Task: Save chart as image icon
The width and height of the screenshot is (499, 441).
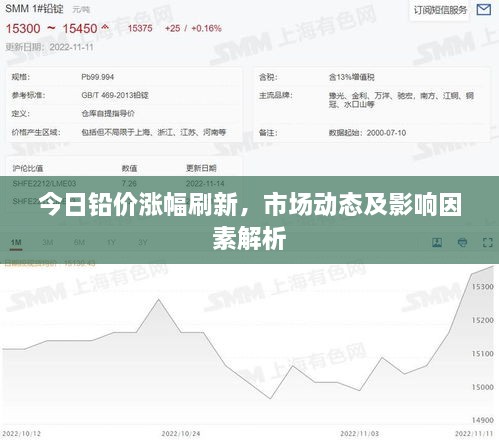Action: click(x=437, y=242)
